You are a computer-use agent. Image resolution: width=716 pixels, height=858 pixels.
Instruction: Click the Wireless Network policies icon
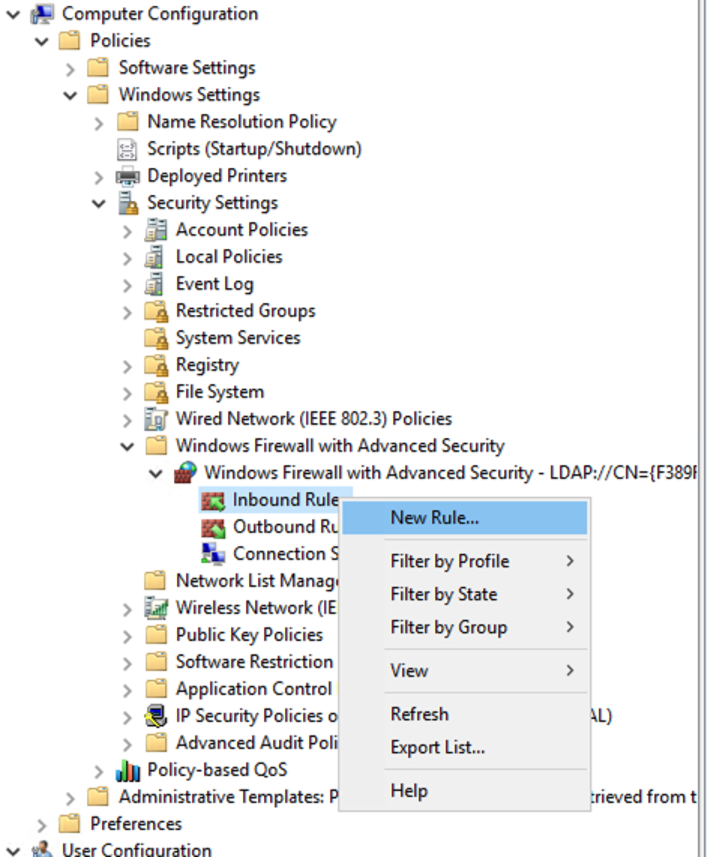pos(155,608)
